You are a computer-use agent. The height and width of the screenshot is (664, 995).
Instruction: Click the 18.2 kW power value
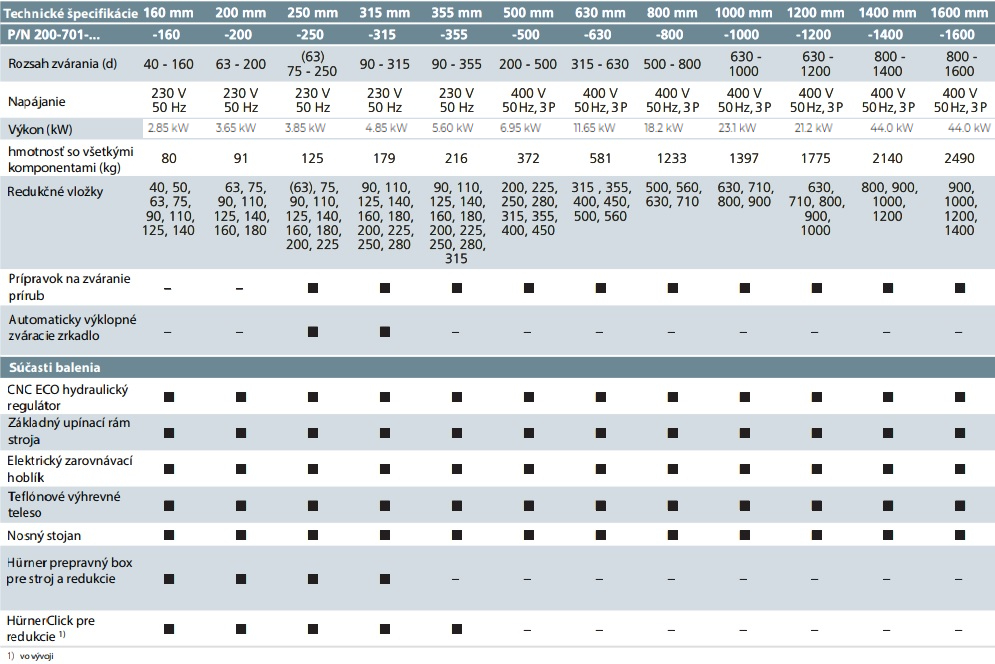[x=664, y=128]
